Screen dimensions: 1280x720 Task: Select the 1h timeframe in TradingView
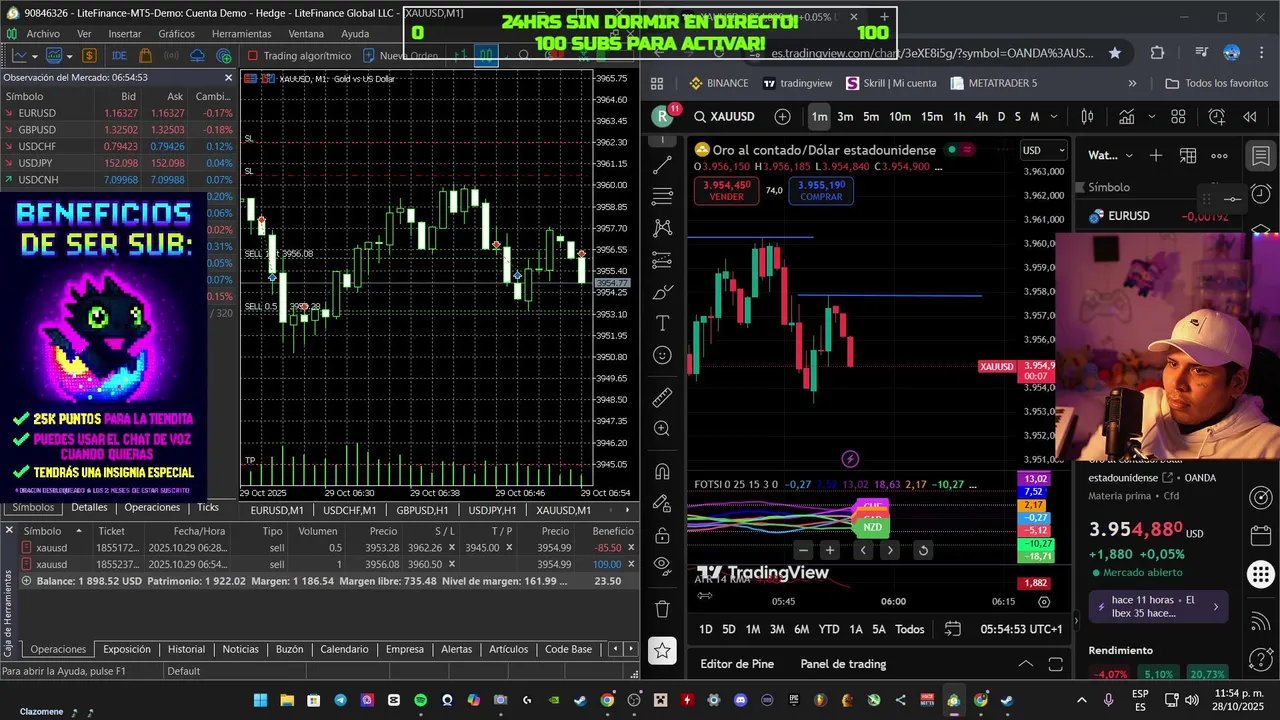click(x=959, y=117)
